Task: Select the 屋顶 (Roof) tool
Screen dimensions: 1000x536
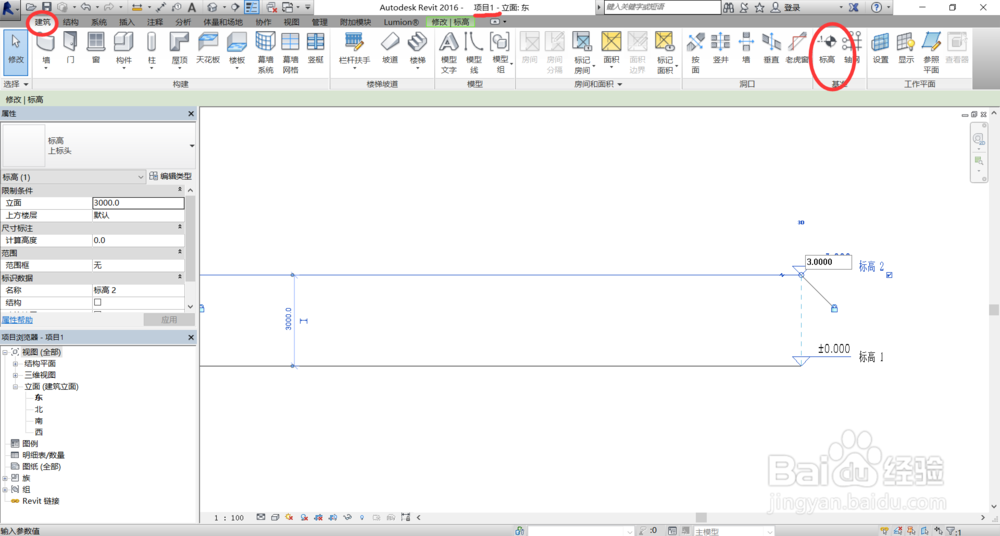Action: click(x=179, y=49)
